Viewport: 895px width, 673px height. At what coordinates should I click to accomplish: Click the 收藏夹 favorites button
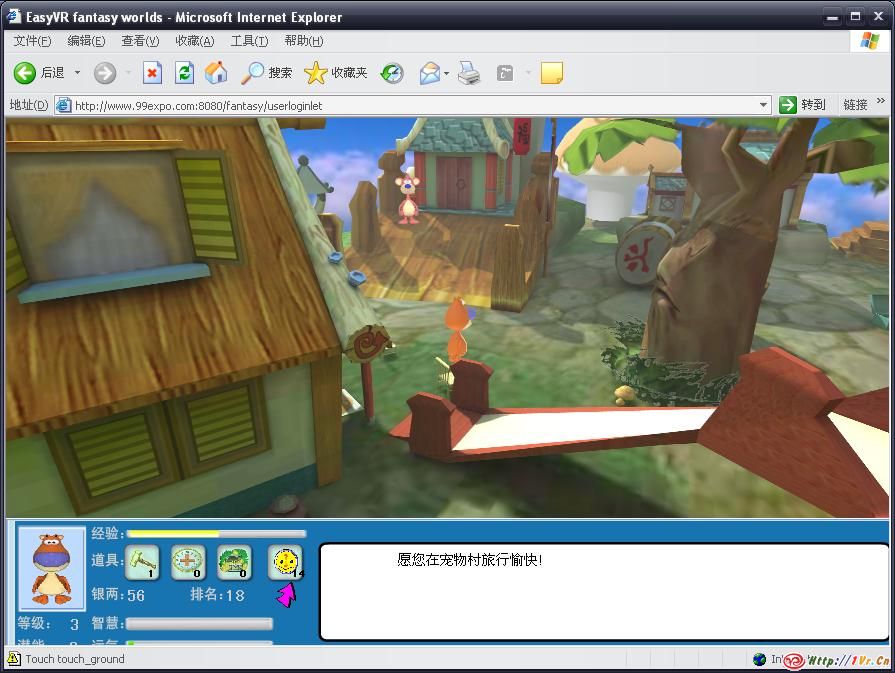[336, 73]
